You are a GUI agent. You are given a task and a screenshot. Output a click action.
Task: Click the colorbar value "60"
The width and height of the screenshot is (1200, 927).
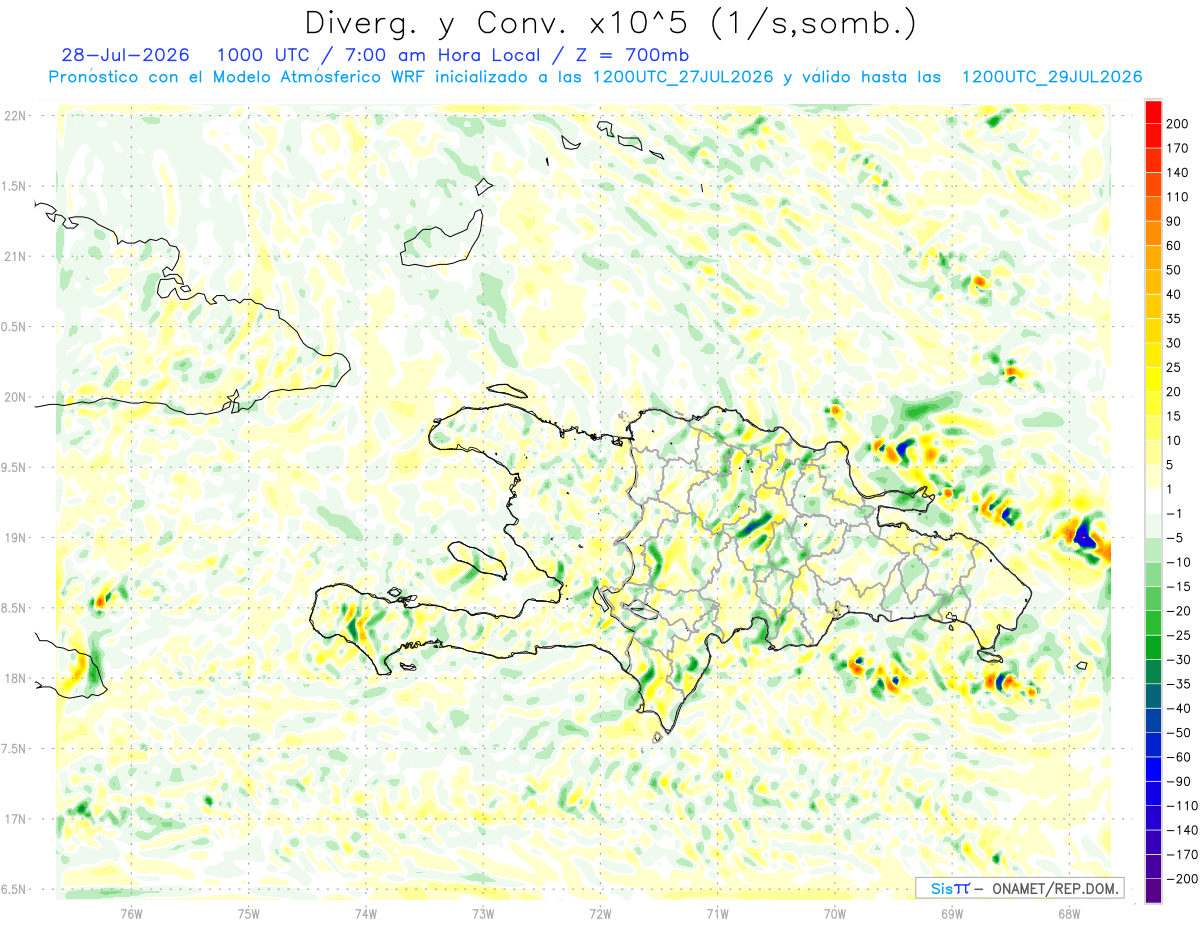[x=1174, y=246]
